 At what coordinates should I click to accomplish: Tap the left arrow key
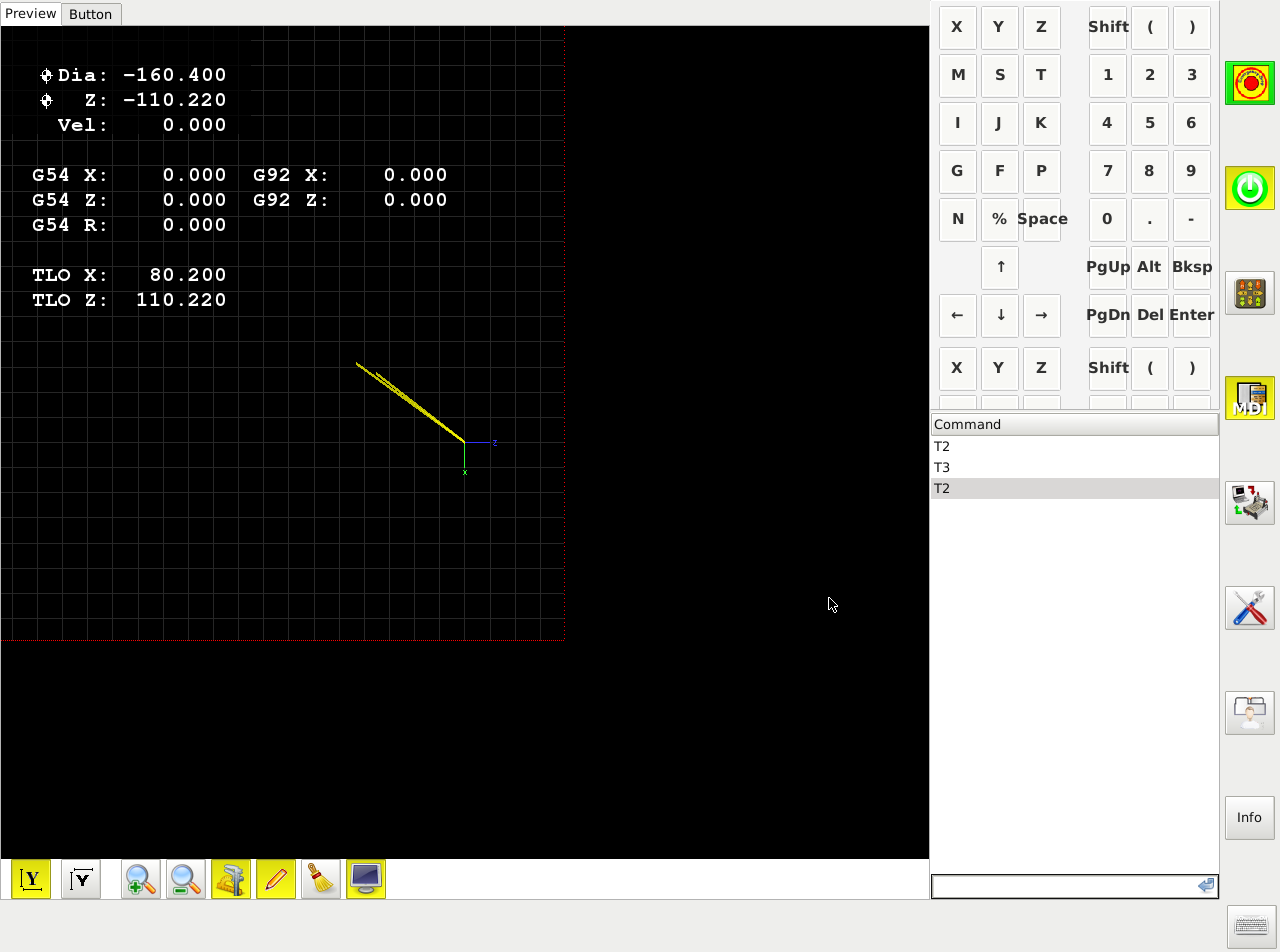[958, 315]
